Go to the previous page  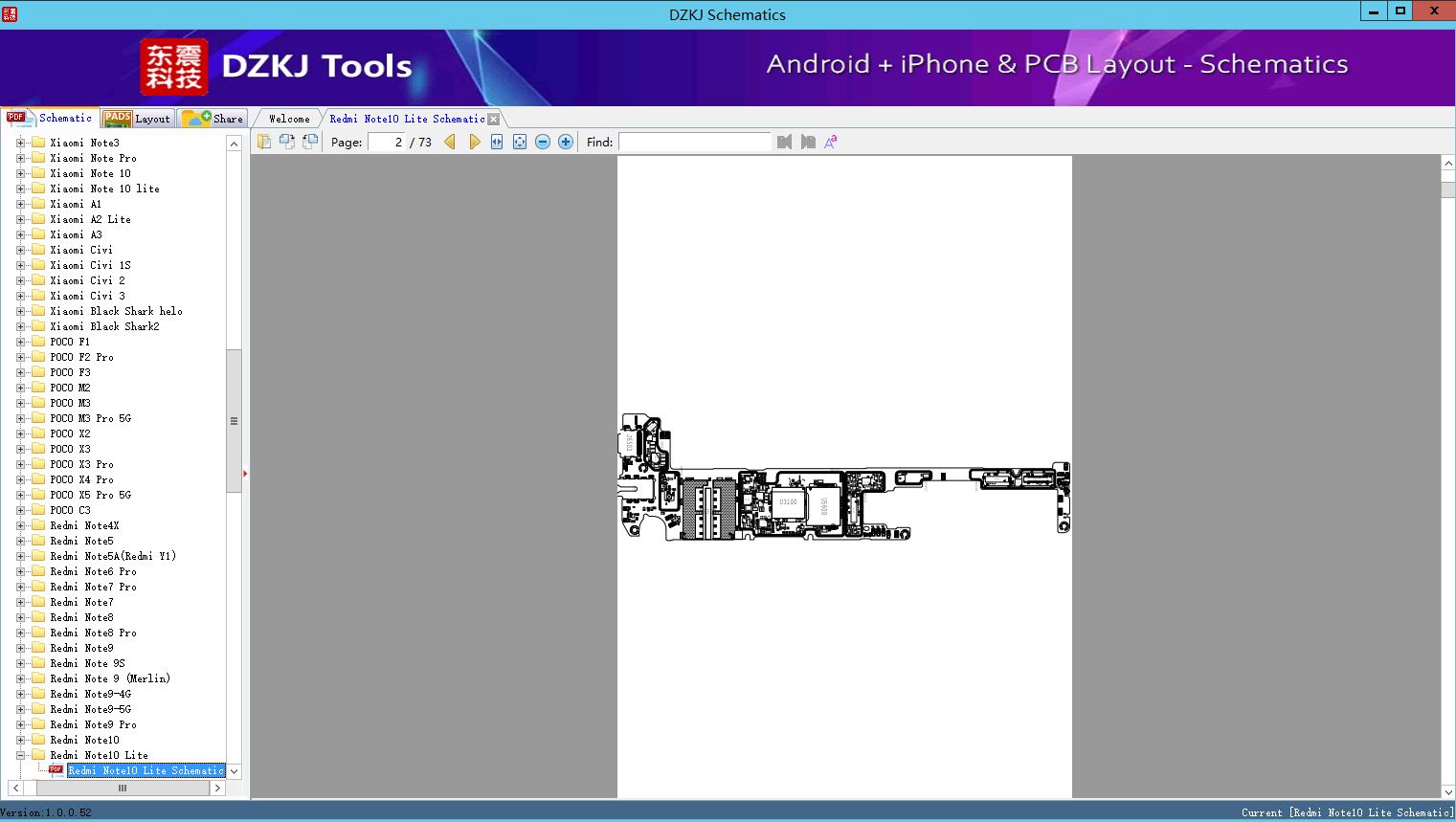pyautogui.click(x=450, y=142)
